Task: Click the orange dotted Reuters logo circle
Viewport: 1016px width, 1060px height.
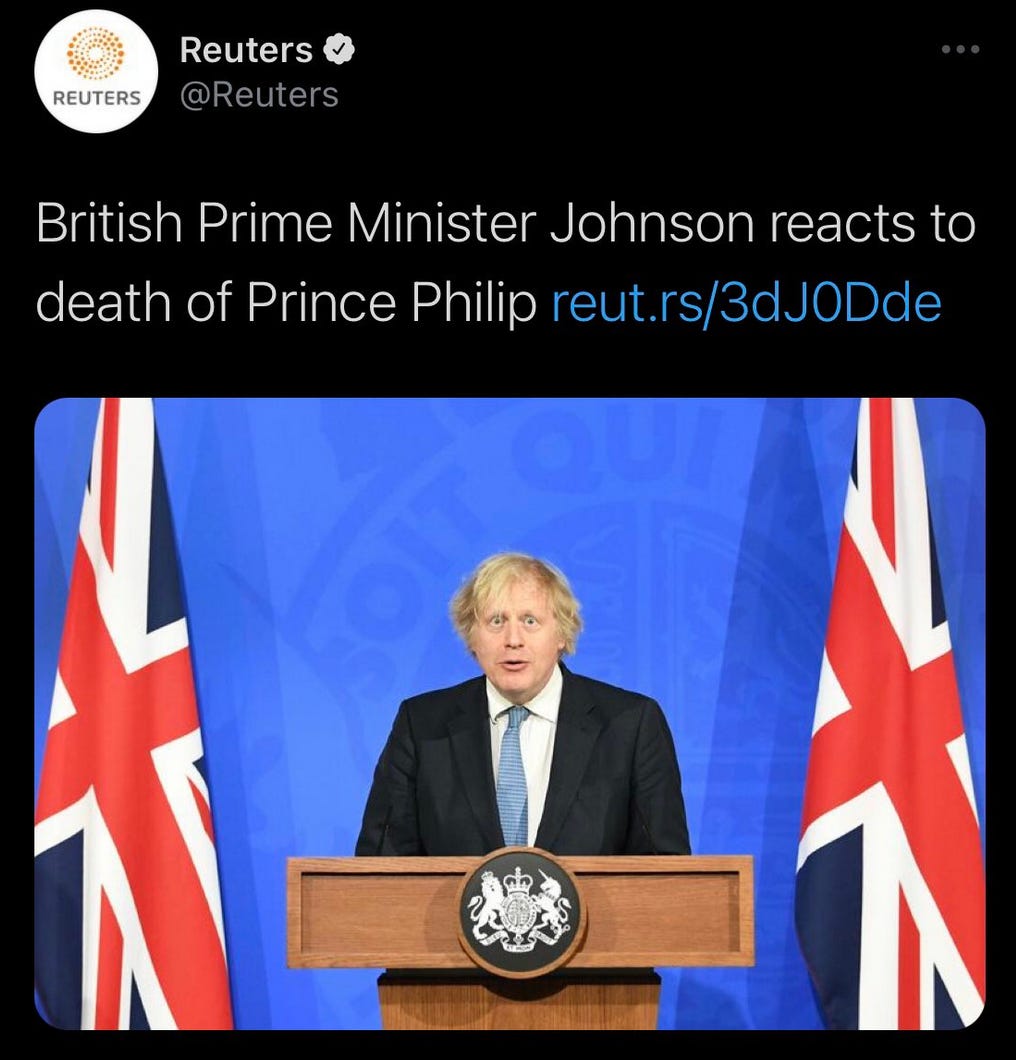Action: tap(96, 53)
